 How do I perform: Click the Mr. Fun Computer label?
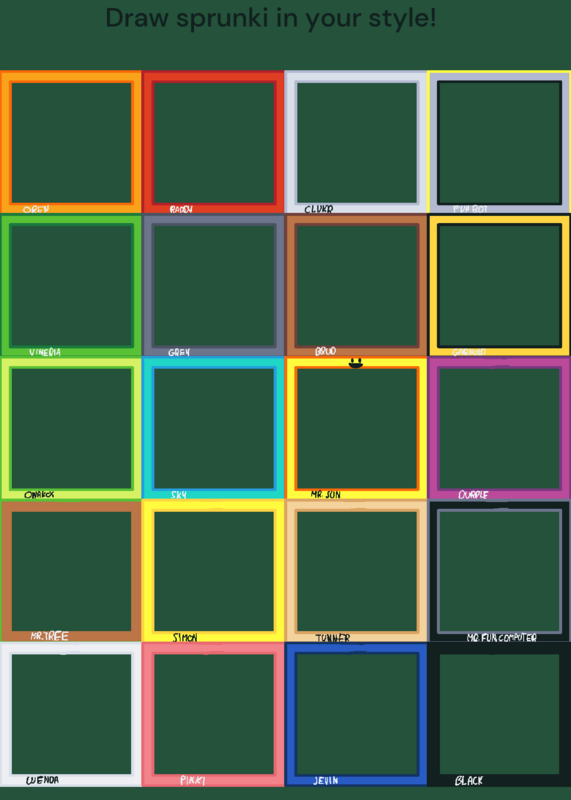pyautogui.click(x=502, y=638)
